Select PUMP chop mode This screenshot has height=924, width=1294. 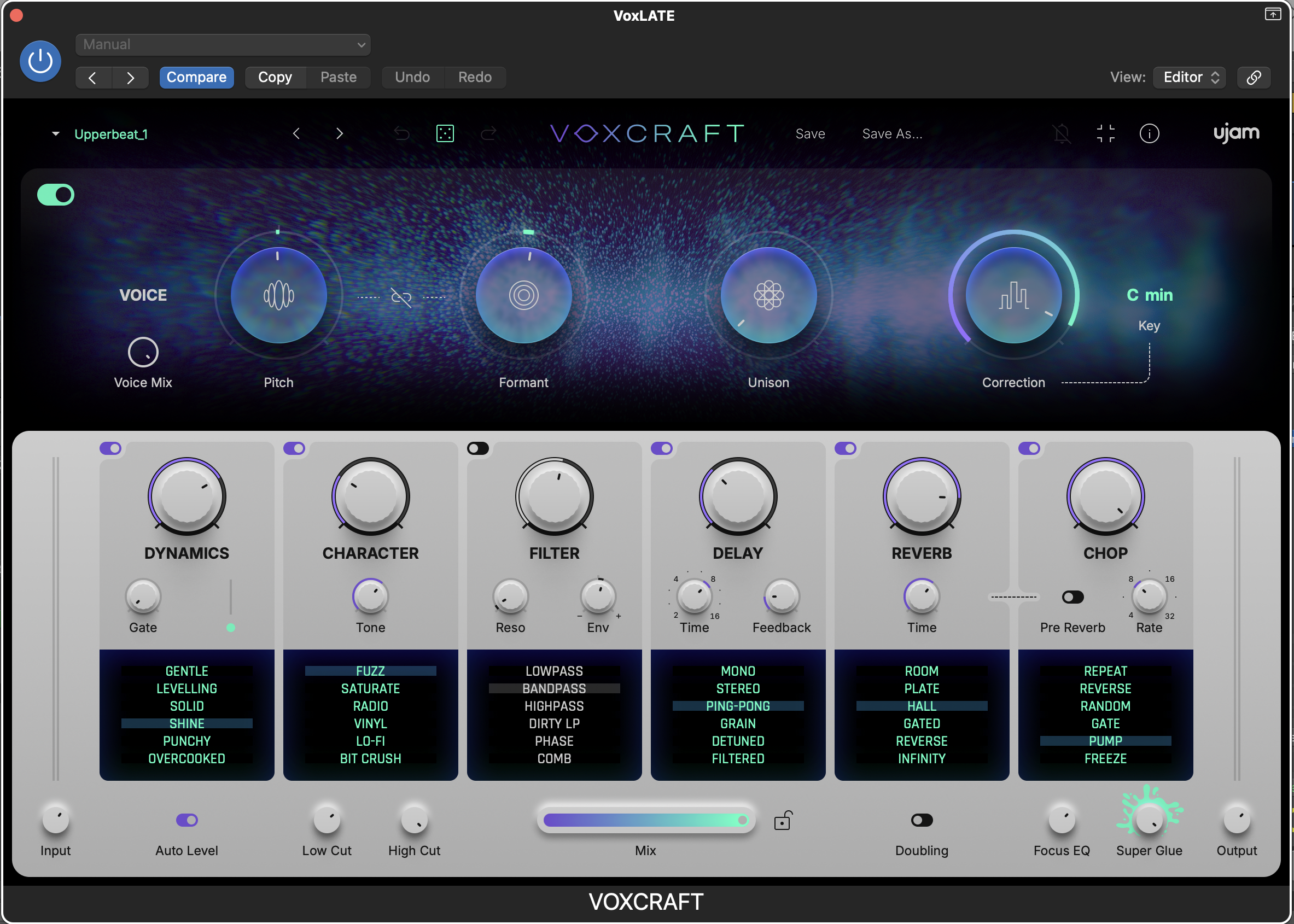1106,741
